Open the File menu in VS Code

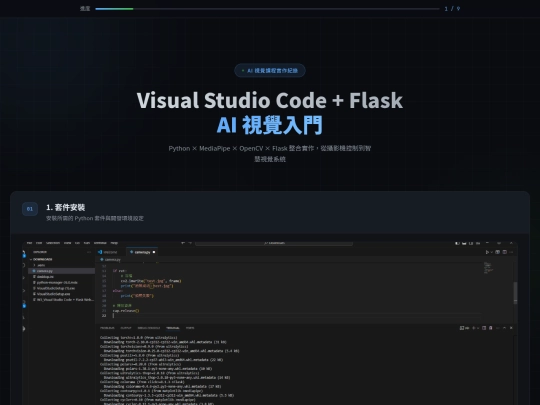pyautogui.click(x=29, y=243)
